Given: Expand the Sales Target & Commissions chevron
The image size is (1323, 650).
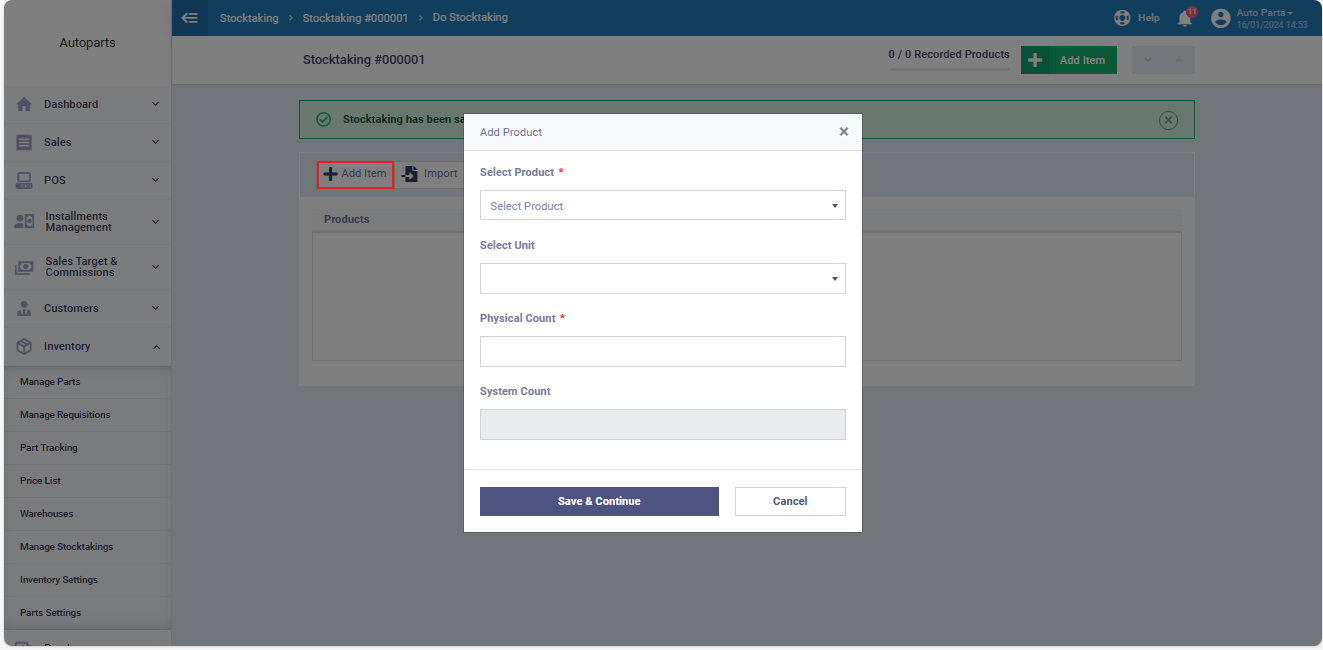Looking at the screenshot, I should pos(155,267).
